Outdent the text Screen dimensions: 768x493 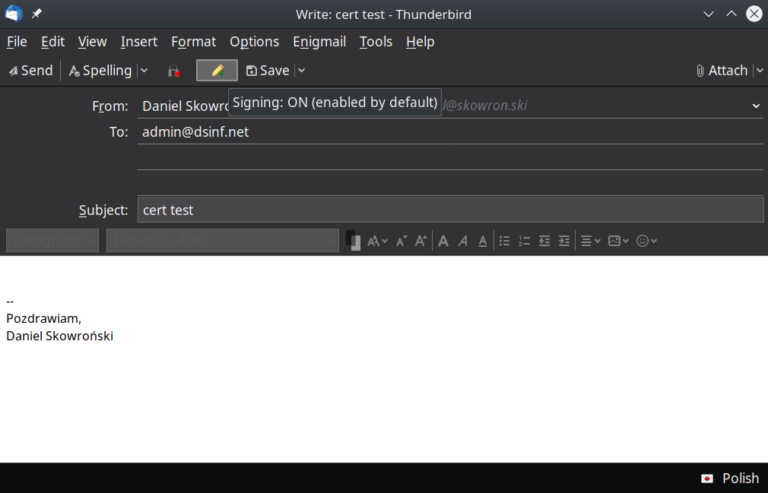click(x=544, y=241)
